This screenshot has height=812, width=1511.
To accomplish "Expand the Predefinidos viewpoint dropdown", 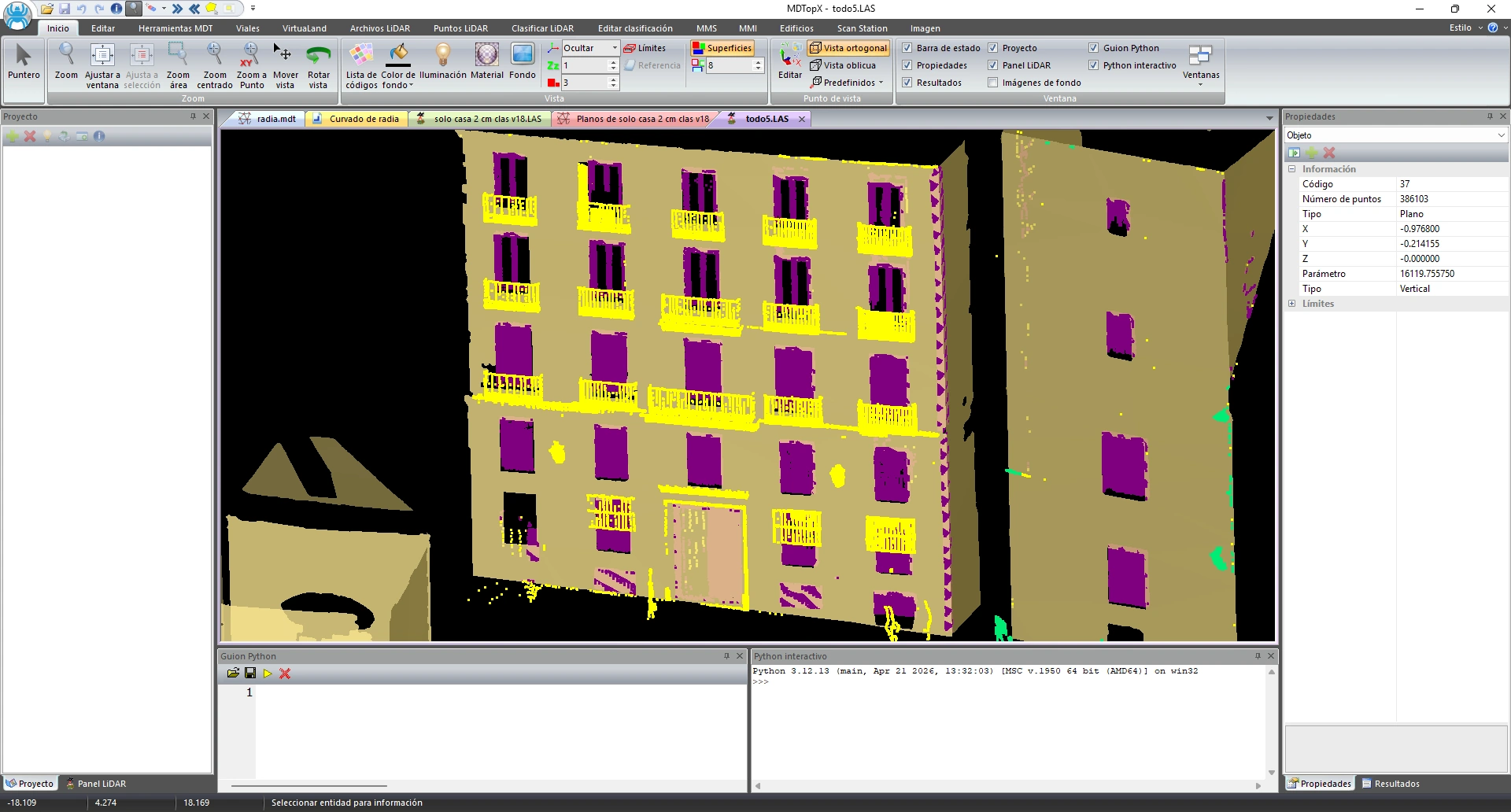I will [x=881, y=83].
